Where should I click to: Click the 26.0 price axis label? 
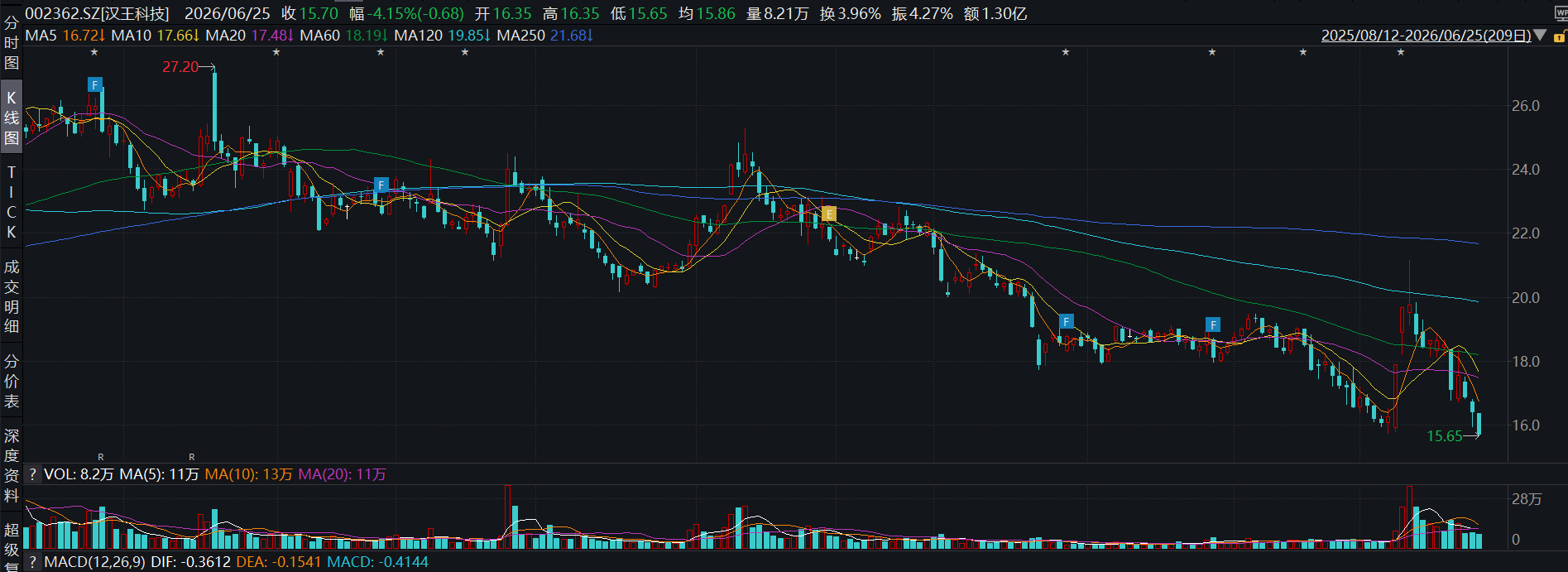[x=1526, y=106]
